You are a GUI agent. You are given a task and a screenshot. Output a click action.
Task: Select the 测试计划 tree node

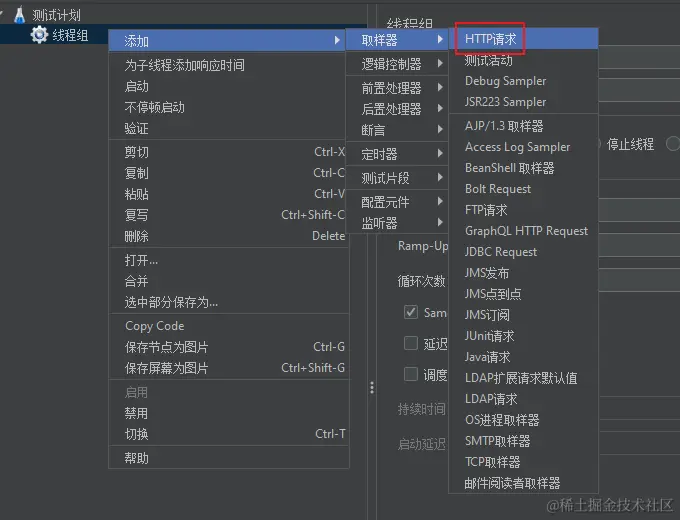[56, 15]
